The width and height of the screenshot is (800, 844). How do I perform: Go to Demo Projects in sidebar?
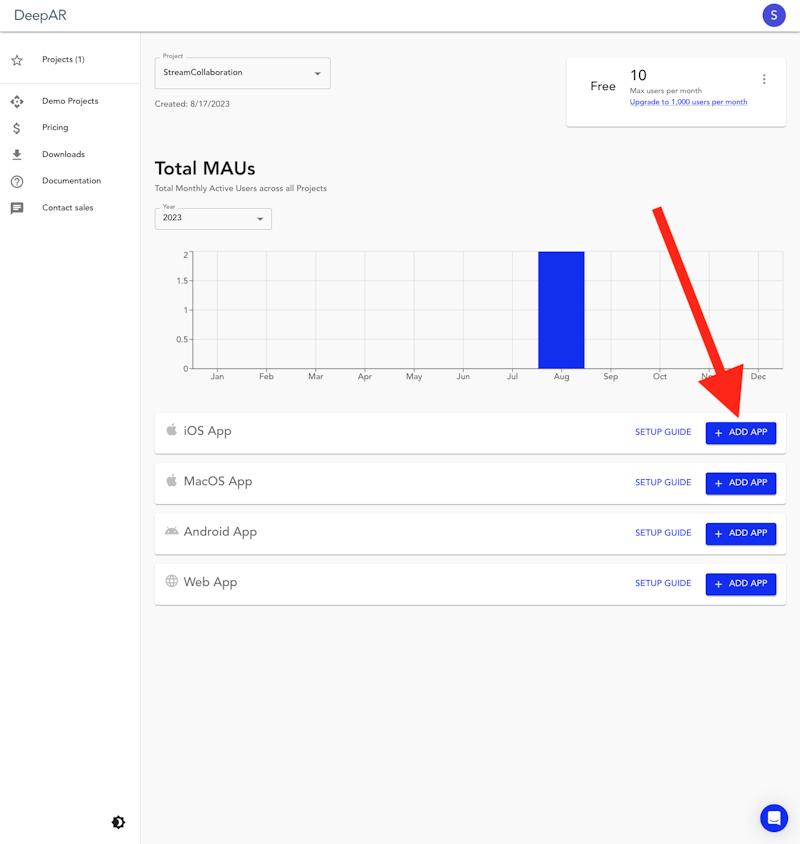coord(70,101)
